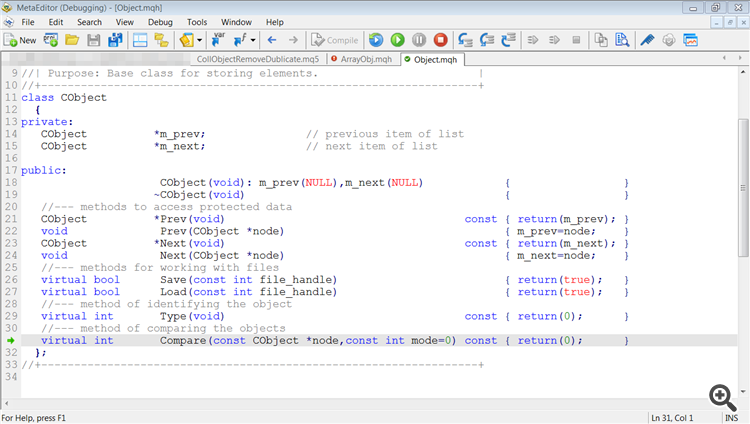This screenshot has width=750, height=424.
Task: Open the Edit menu
Action: 55,22
